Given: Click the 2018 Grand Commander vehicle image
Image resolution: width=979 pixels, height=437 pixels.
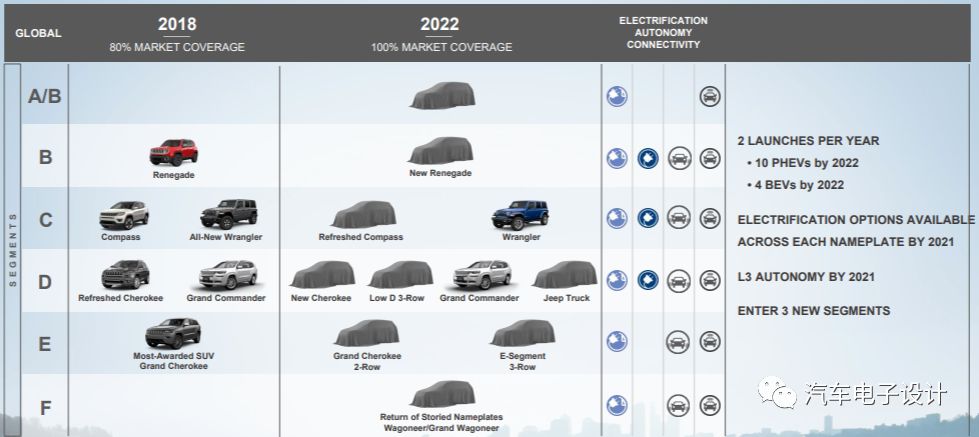Looking at the screenshot, I should [228, 275].
